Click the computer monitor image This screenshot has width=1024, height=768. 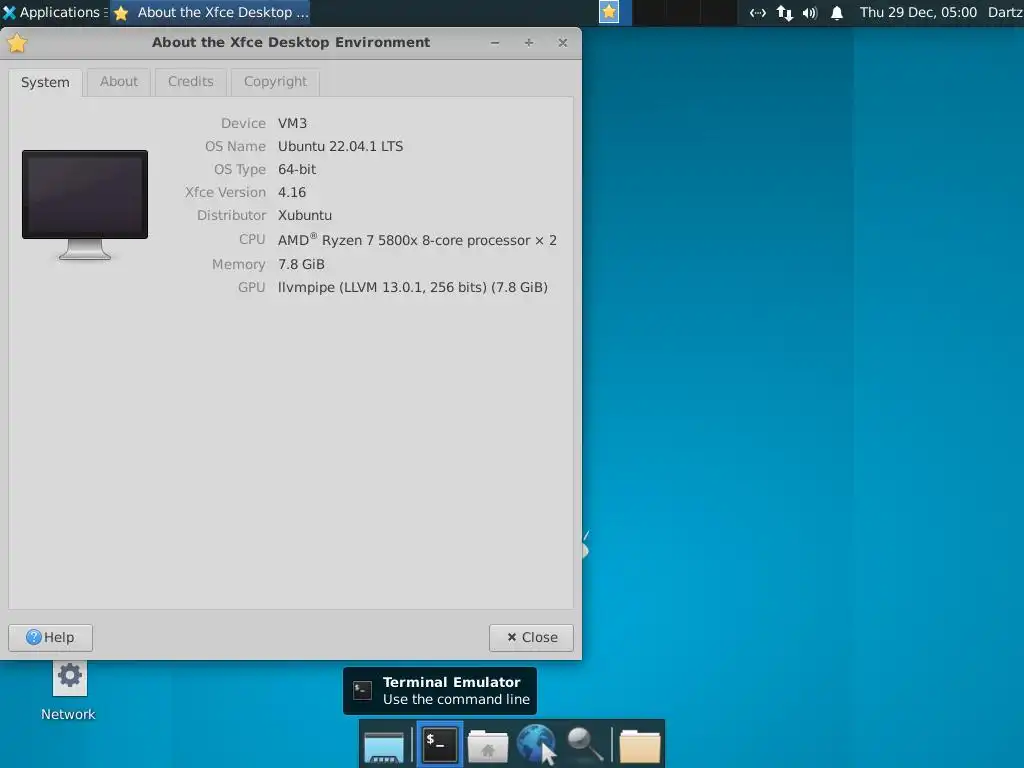coord(85,205)
